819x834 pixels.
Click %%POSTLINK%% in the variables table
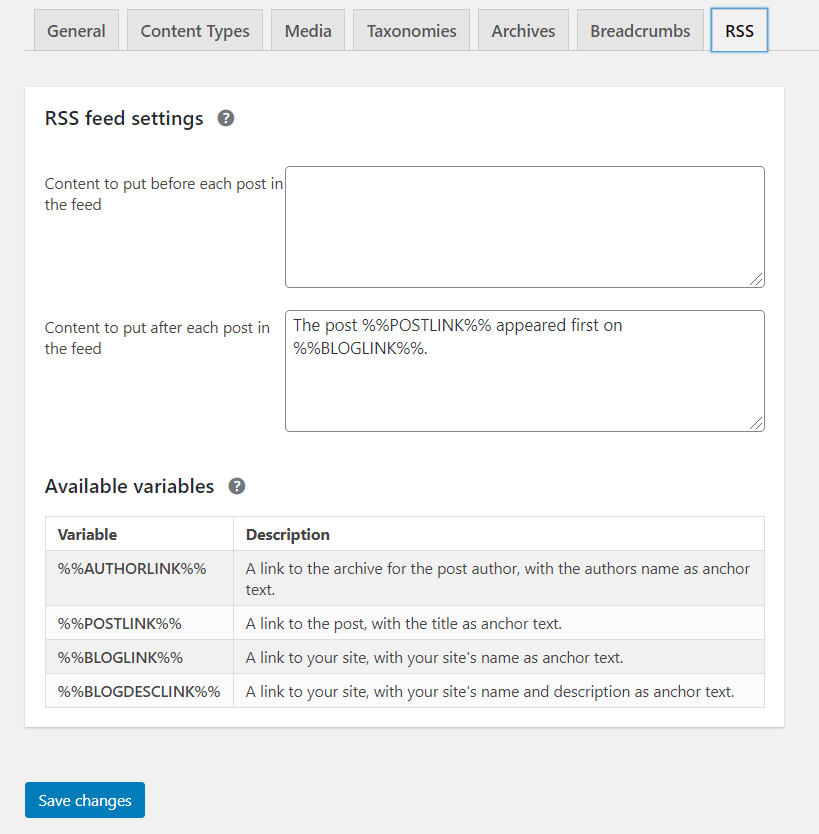coord(120,623)
